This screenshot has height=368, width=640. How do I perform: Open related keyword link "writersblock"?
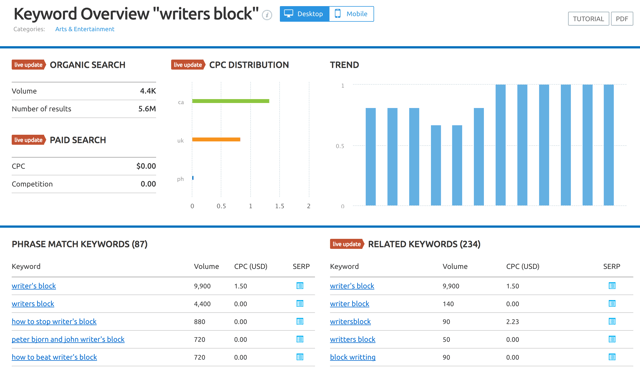click(350, 321)
